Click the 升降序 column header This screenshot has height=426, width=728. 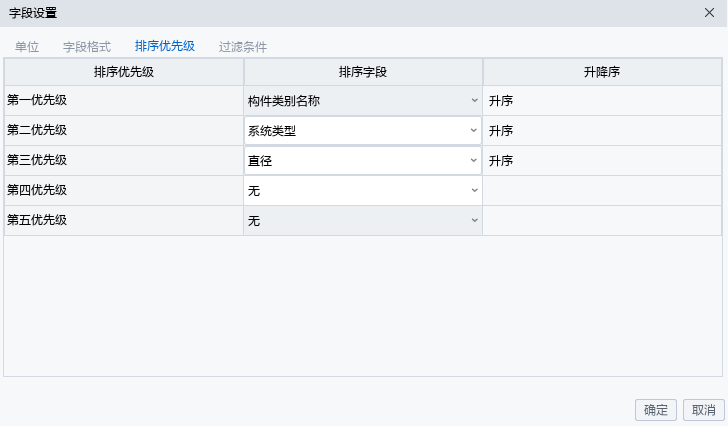pyautogui.click(x=602, y=72)
